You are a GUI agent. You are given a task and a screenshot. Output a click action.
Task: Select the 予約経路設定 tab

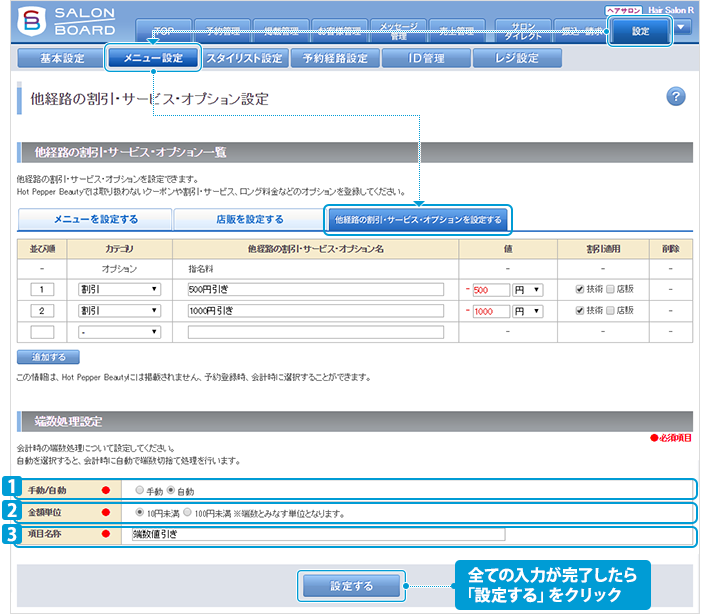(x=336, y=58)
